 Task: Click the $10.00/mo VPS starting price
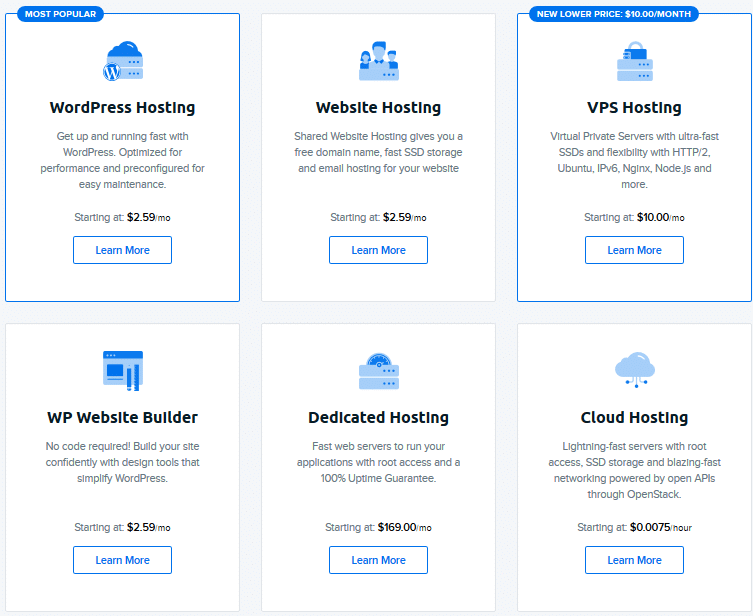tap(660, 217)
